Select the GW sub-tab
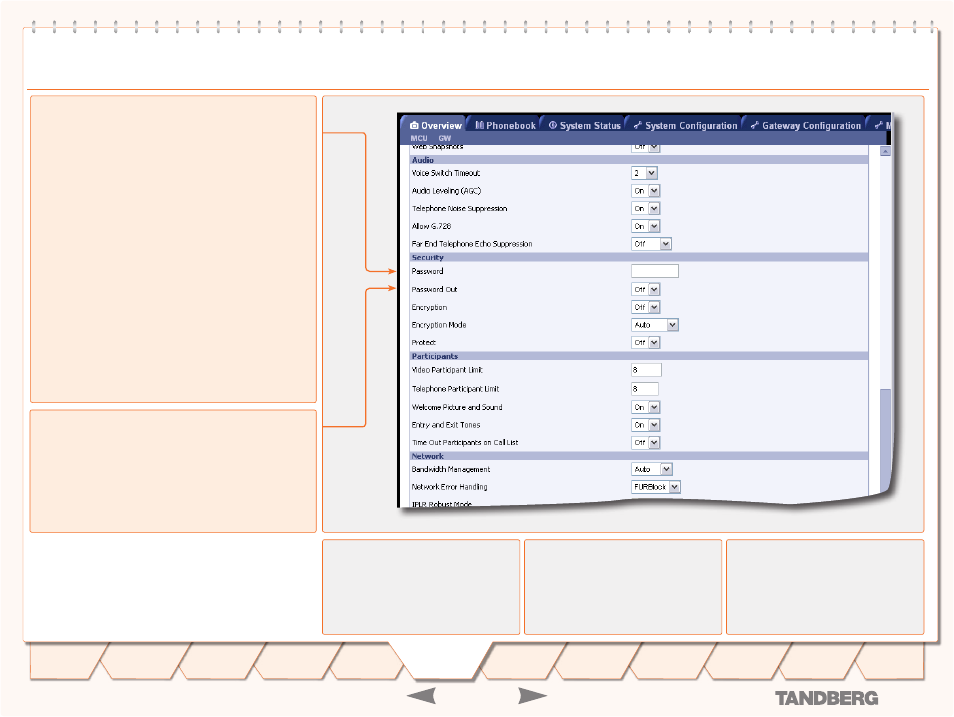Screen dimensions: 954x717 [x=445, y=138]
